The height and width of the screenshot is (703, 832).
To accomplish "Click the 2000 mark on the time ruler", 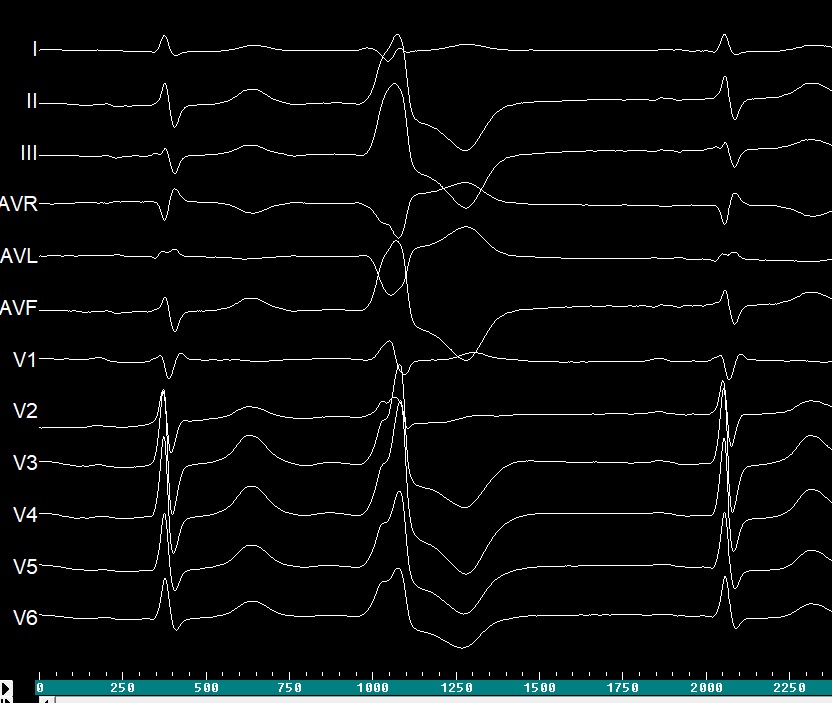I will pos(706,688).
